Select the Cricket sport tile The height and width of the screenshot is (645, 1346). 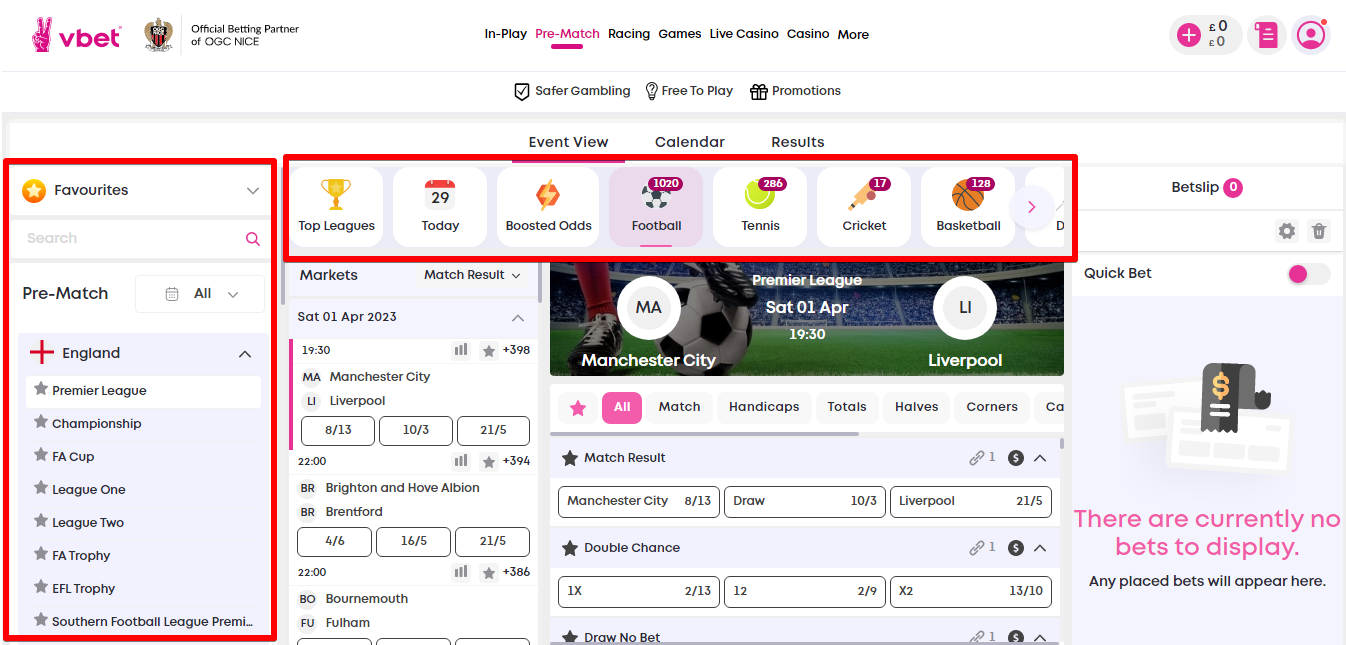coord(864,207)
